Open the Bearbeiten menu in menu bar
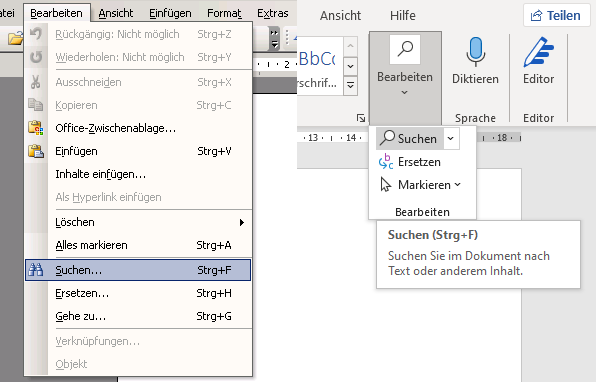The height and width of the screenshot is (382, 596). pos(57,13)
